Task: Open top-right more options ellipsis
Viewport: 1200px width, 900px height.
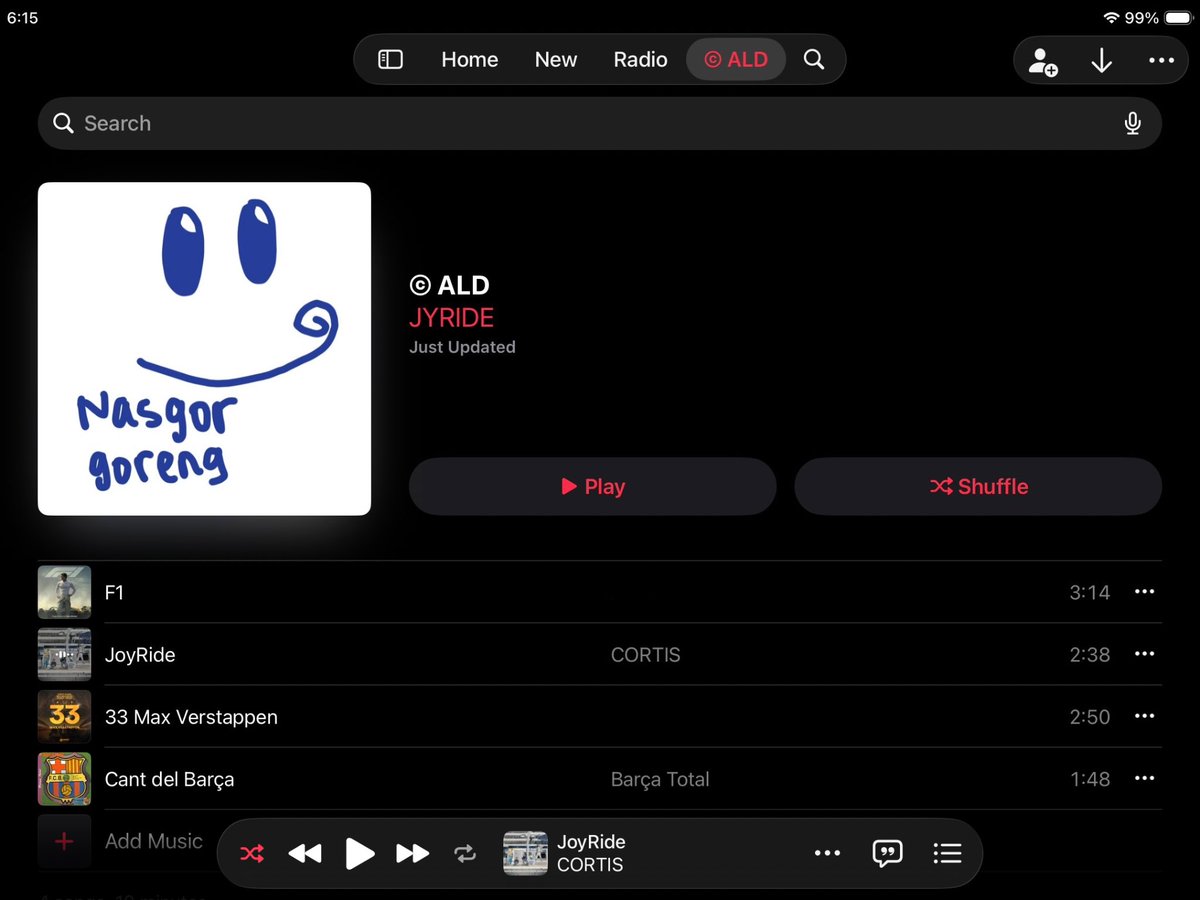Action: pyautogui.click(x=1161, y=61)
